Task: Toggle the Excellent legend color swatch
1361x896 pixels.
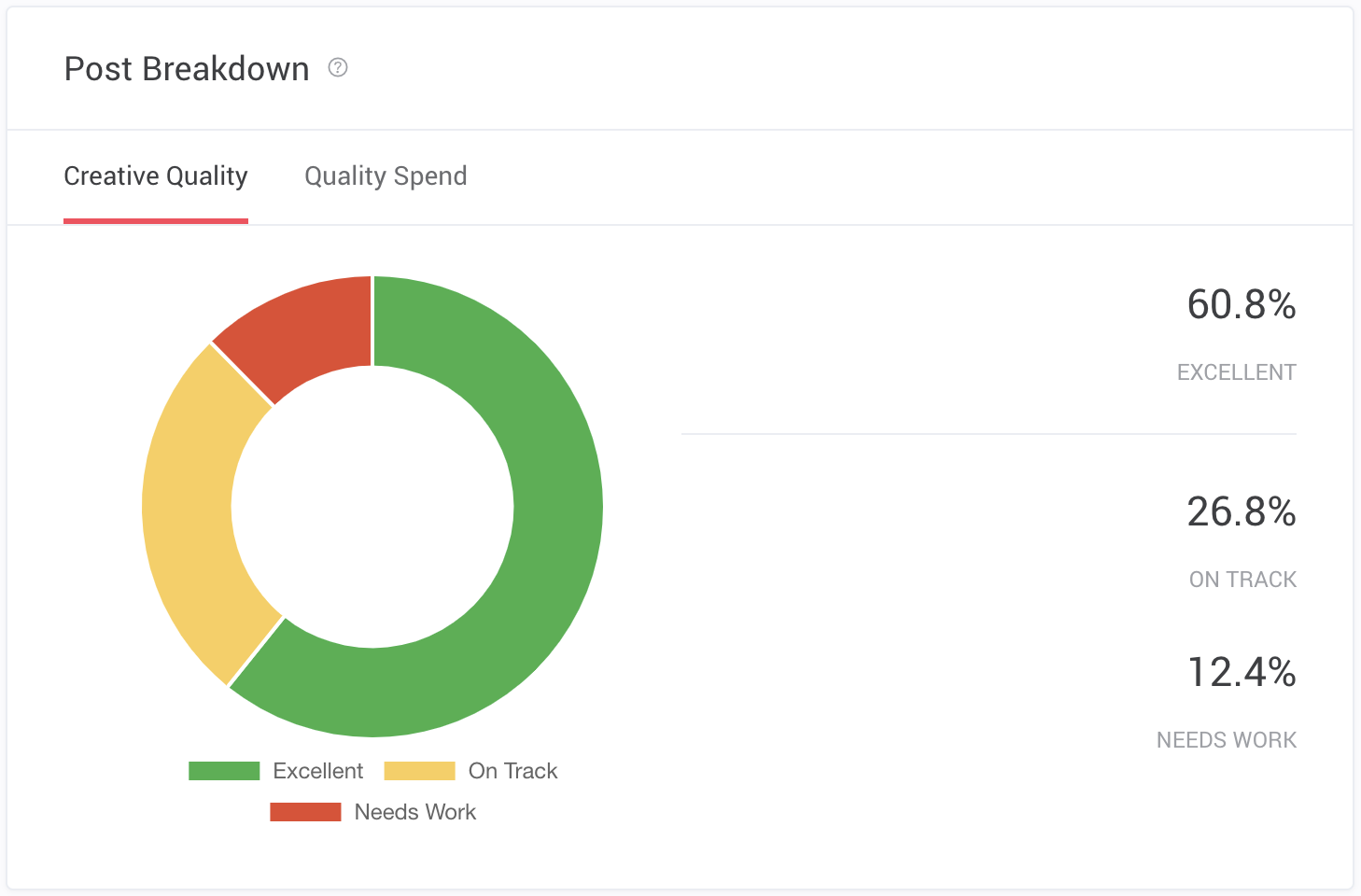Action: pyautogui.click(x=224, y=771)
